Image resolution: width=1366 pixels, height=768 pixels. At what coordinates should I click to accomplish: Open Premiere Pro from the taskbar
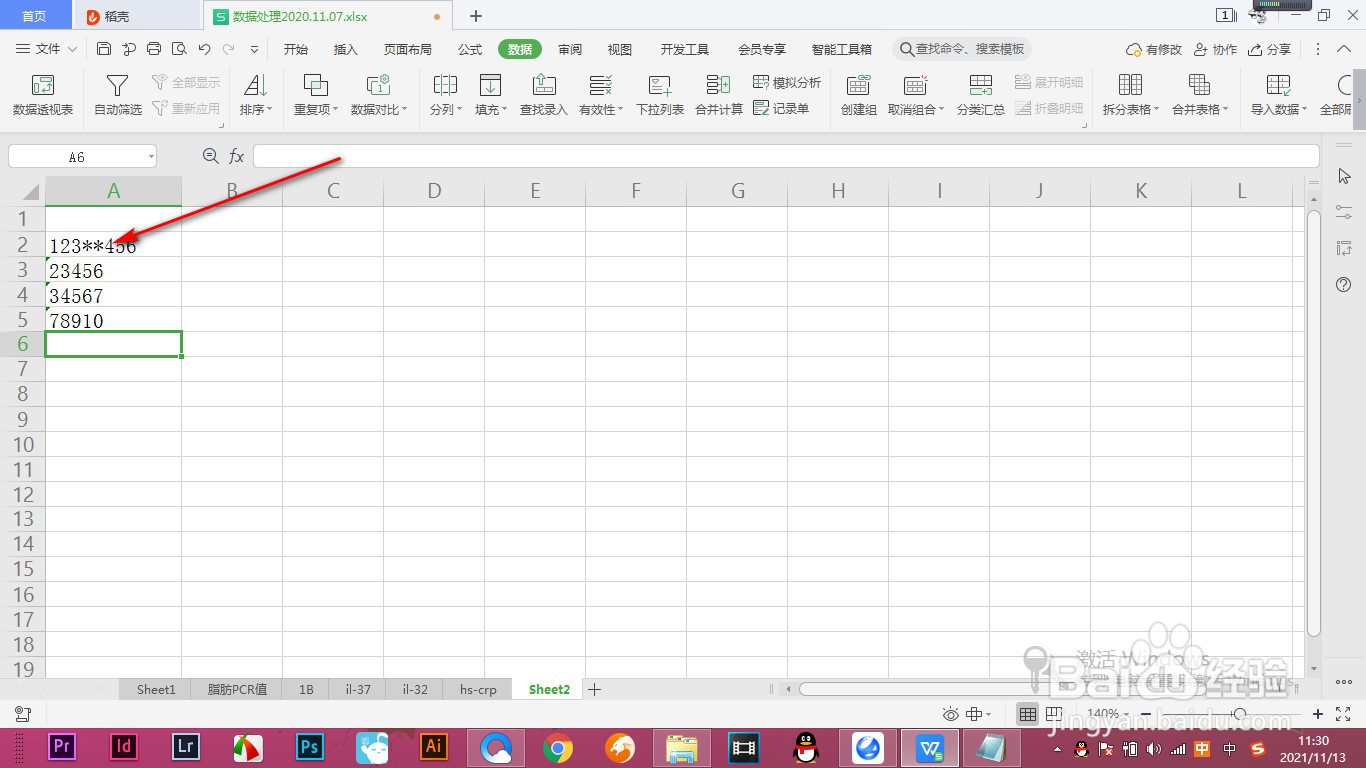62,747
